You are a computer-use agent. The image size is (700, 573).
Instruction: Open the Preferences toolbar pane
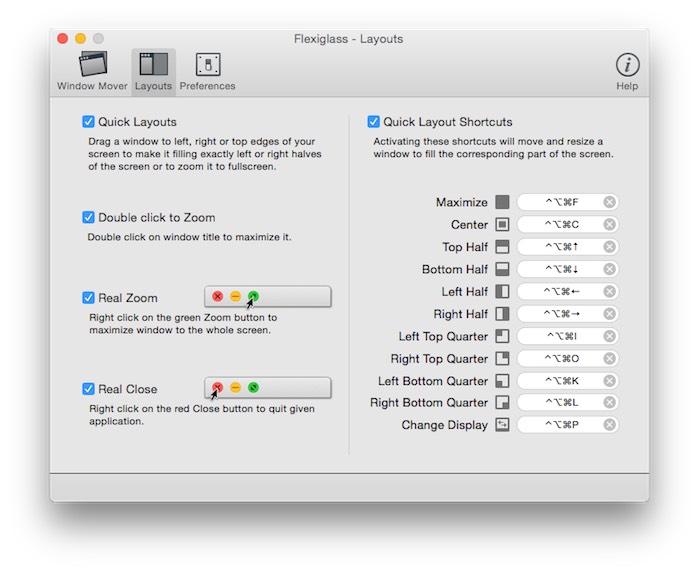tap(208, 71)
